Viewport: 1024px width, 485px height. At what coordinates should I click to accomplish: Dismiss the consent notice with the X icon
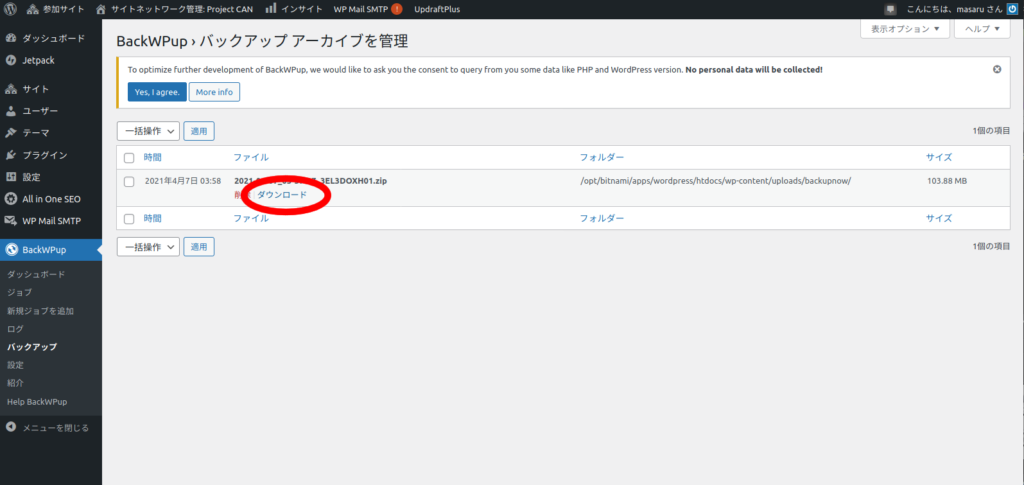[x=996, y=69]
